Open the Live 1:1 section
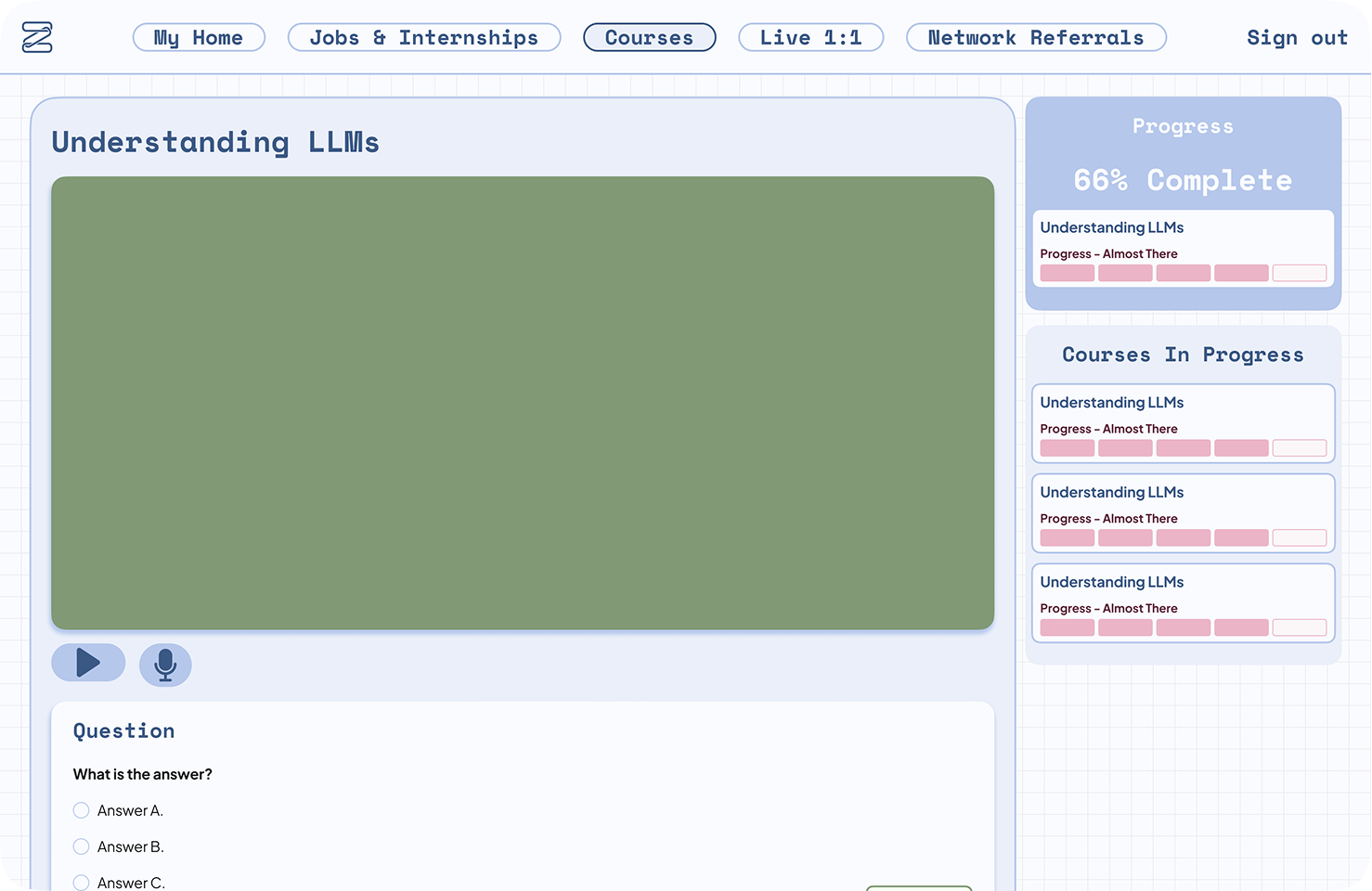 (810, 37)
